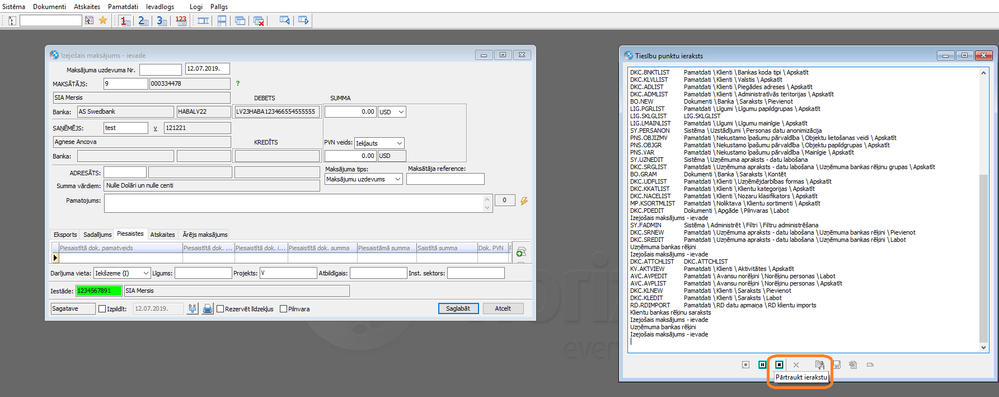Click the red 123 toolbar icon
The height and width of the screenshot is (397, 999).
coord(180,20)
